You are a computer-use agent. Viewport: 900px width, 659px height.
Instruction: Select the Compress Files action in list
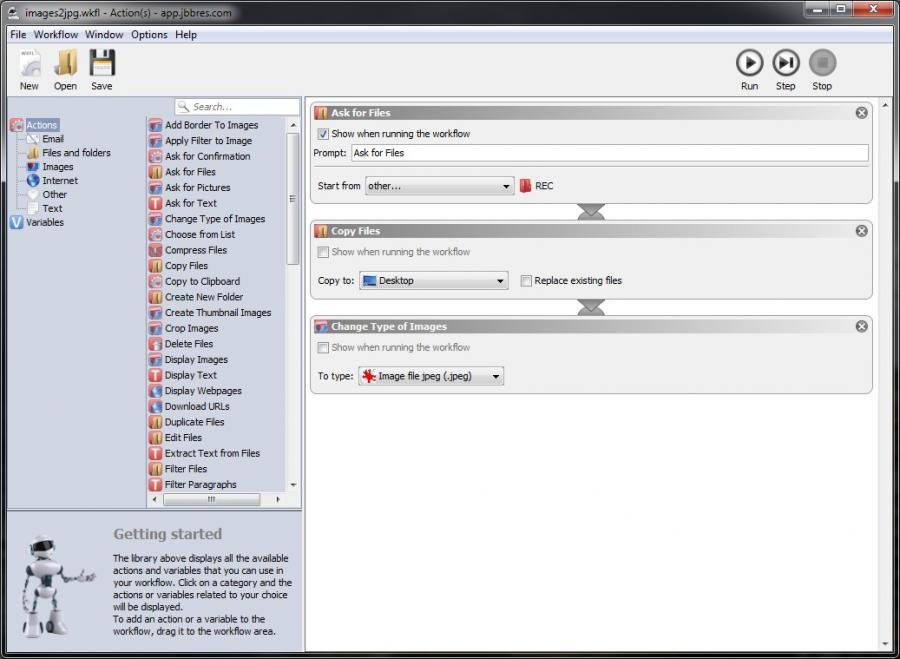click(x=195, y=250)
